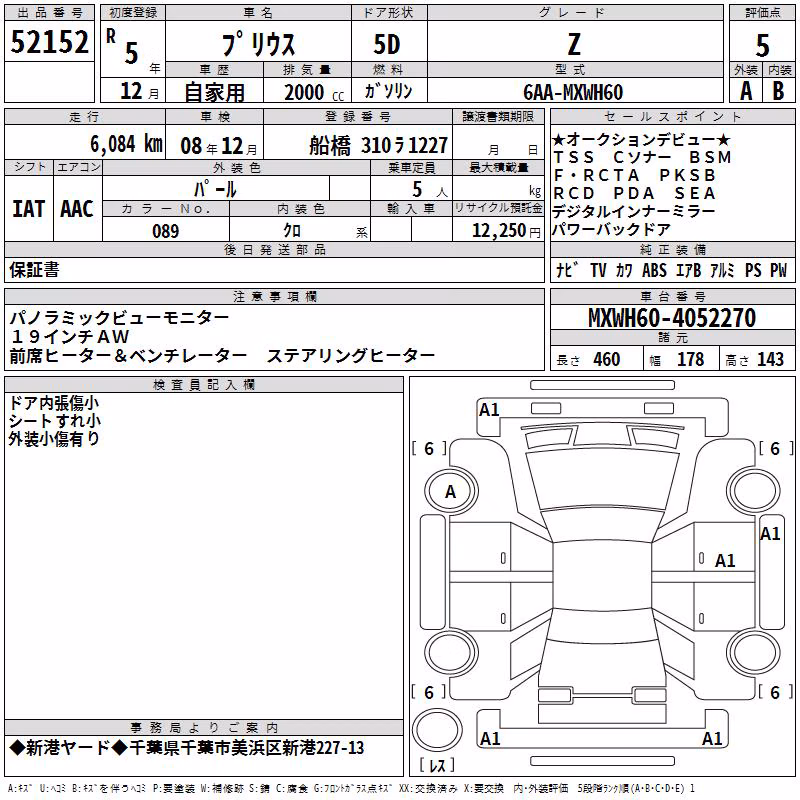800x800 pixels.
Task: Click A1 mark inside right front door
Action: click(x=724, y=561)
